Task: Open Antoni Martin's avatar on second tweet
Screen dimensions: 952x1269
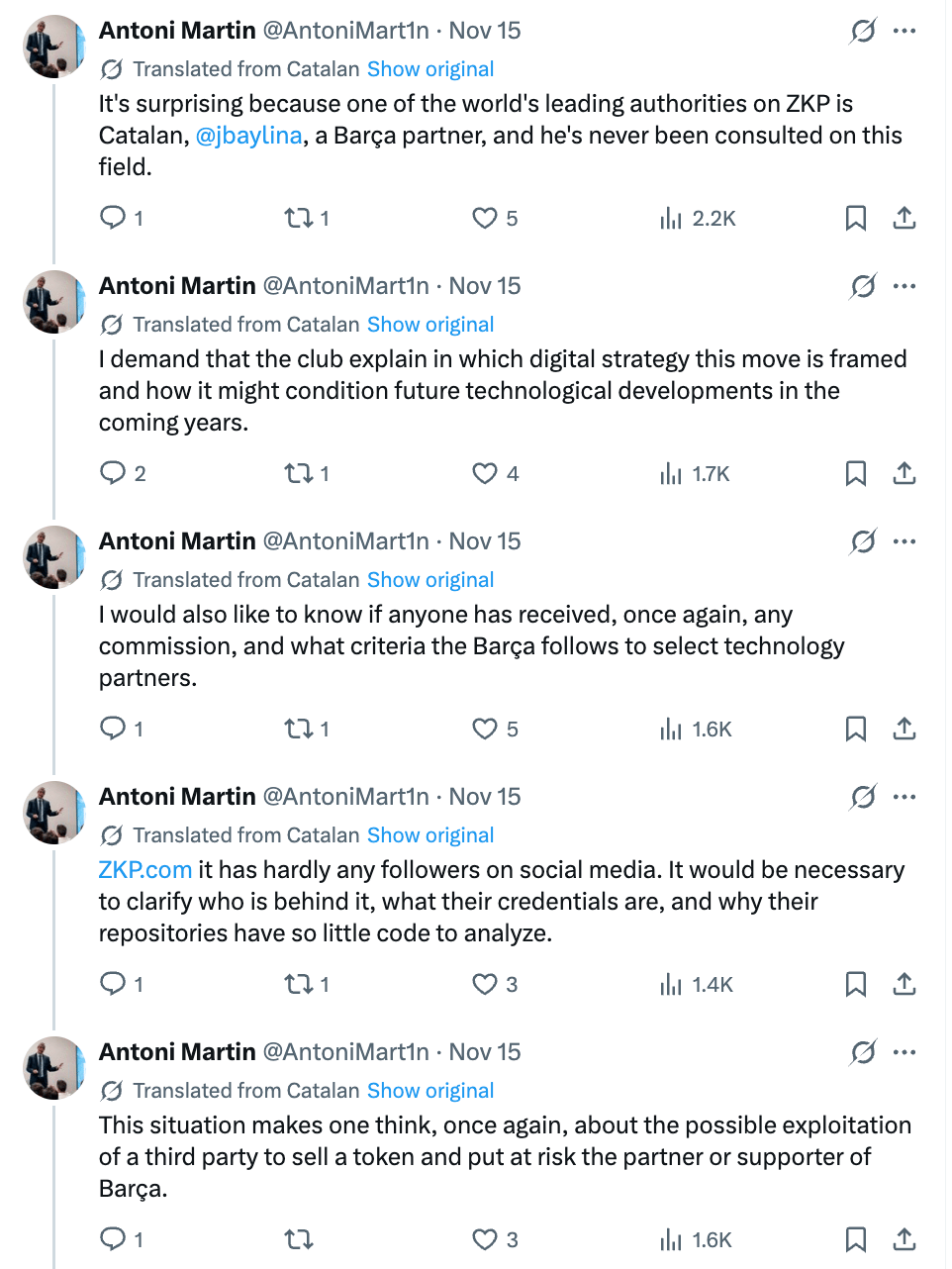Action: [x=53, y=301]
